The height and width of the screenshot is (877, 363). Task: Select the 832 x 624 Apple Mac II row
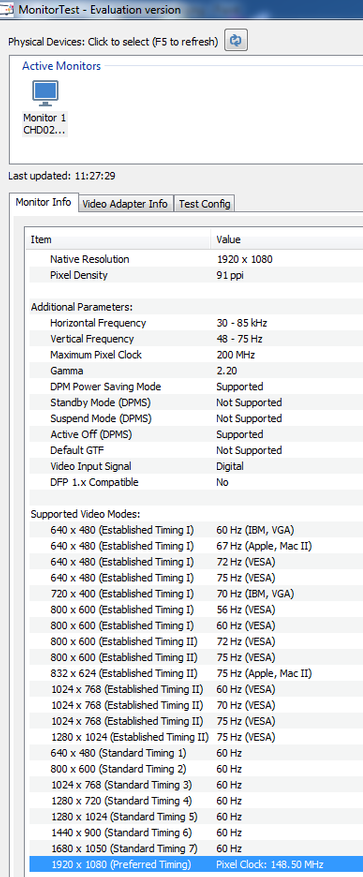pos(194,673)
